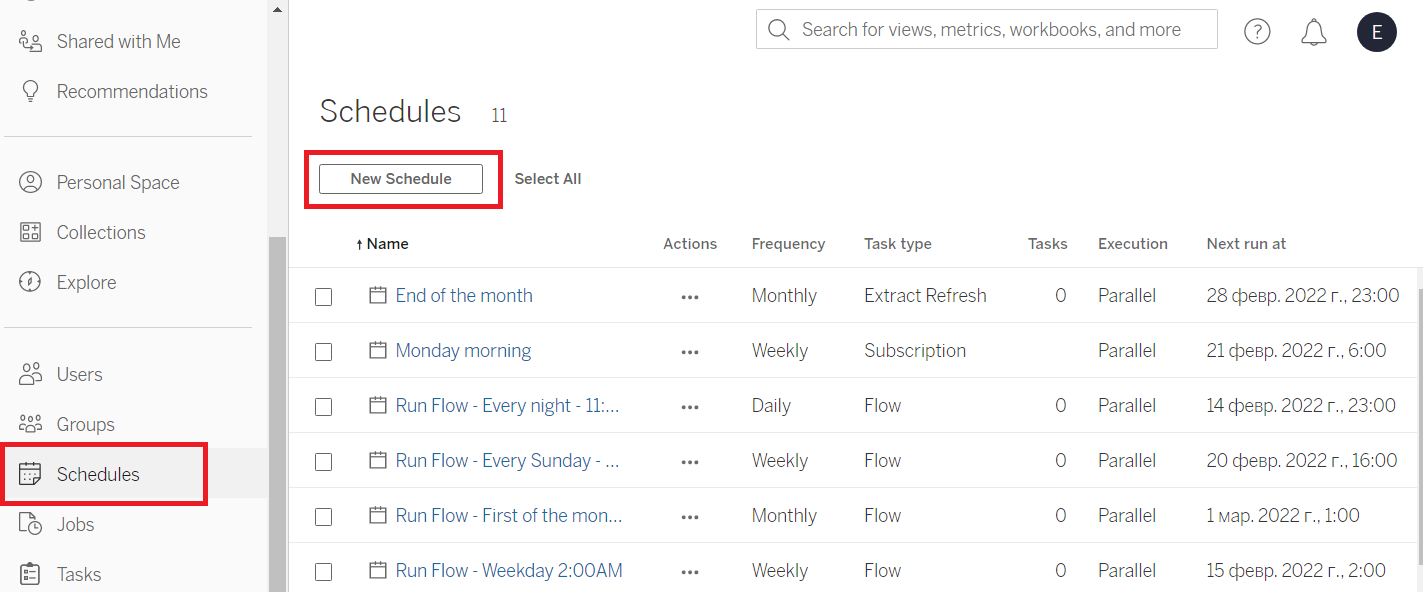1423x592 pixels.
Task: Click the search views and workbooks field
Action: coord(987,30)
